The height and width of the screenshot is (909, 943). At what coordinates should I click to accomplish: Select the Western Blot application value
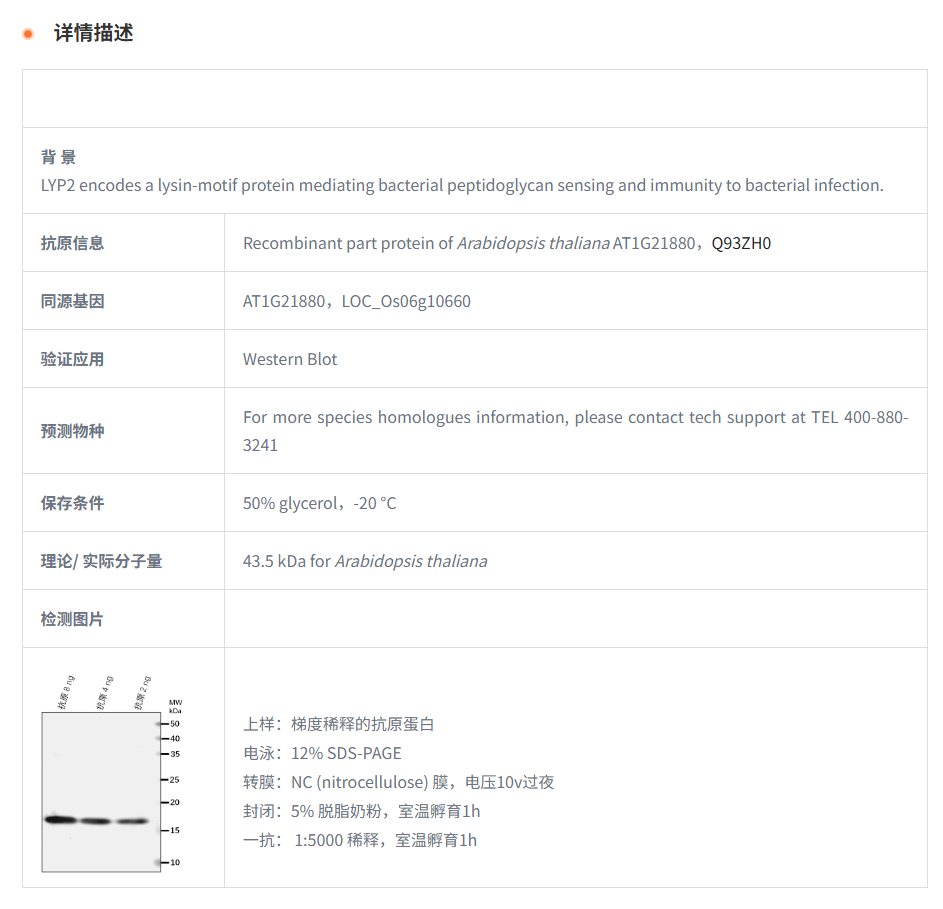click(290, 359)
